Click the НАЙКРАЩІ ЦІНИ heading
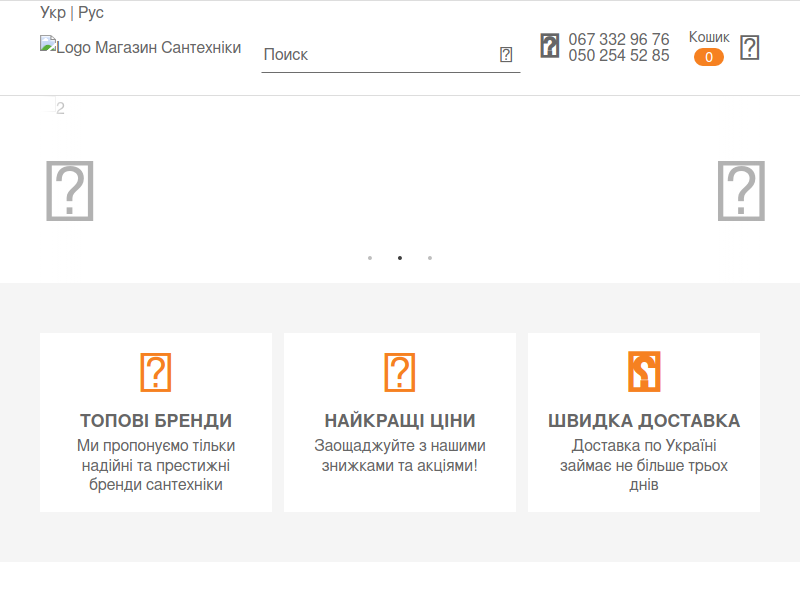800x600 pixels. [399, 421]
